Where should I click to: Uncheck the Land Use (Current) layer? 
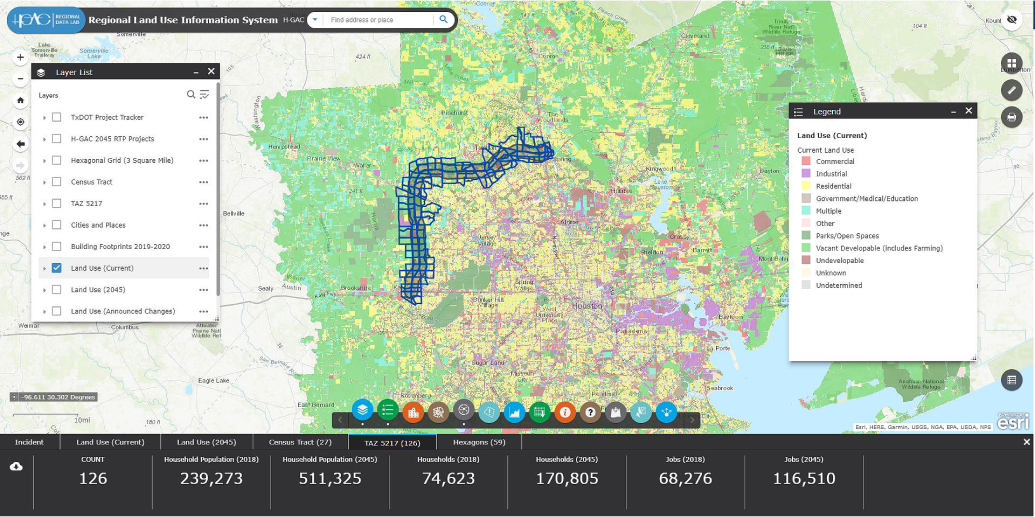(57, 268)
